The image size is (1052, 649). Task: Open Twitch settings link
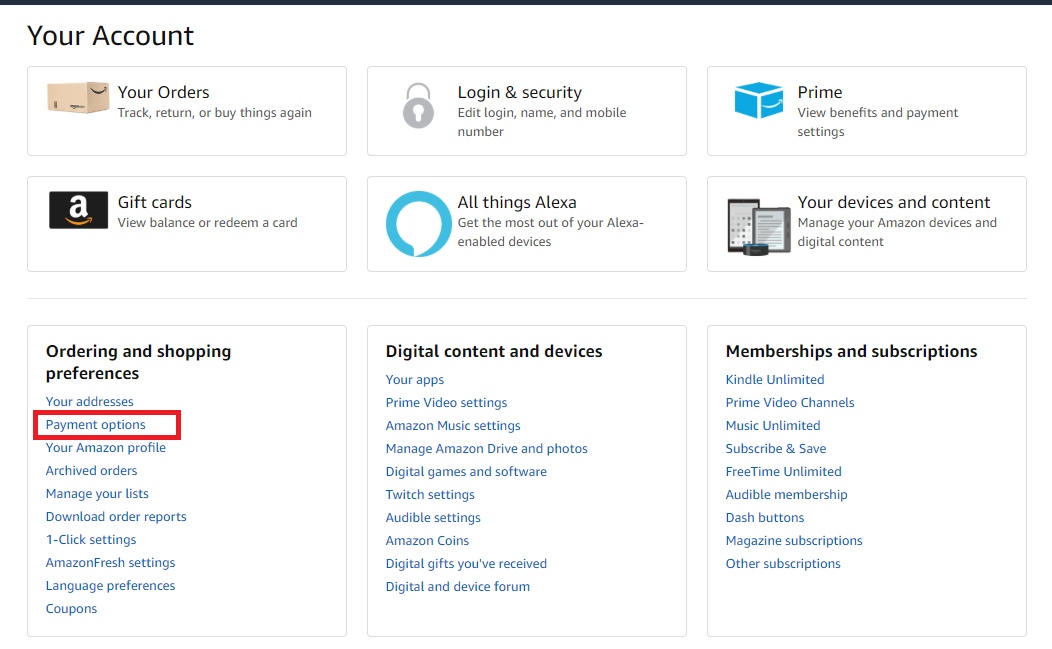coord(430,495)
